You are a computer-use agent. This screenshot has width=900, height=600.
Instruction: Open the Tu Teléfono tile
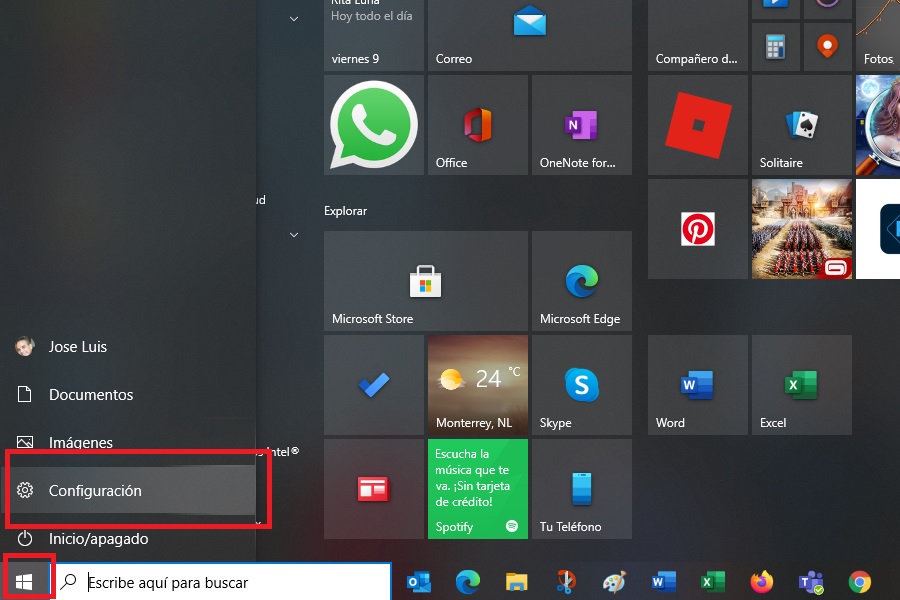(581, 489)
